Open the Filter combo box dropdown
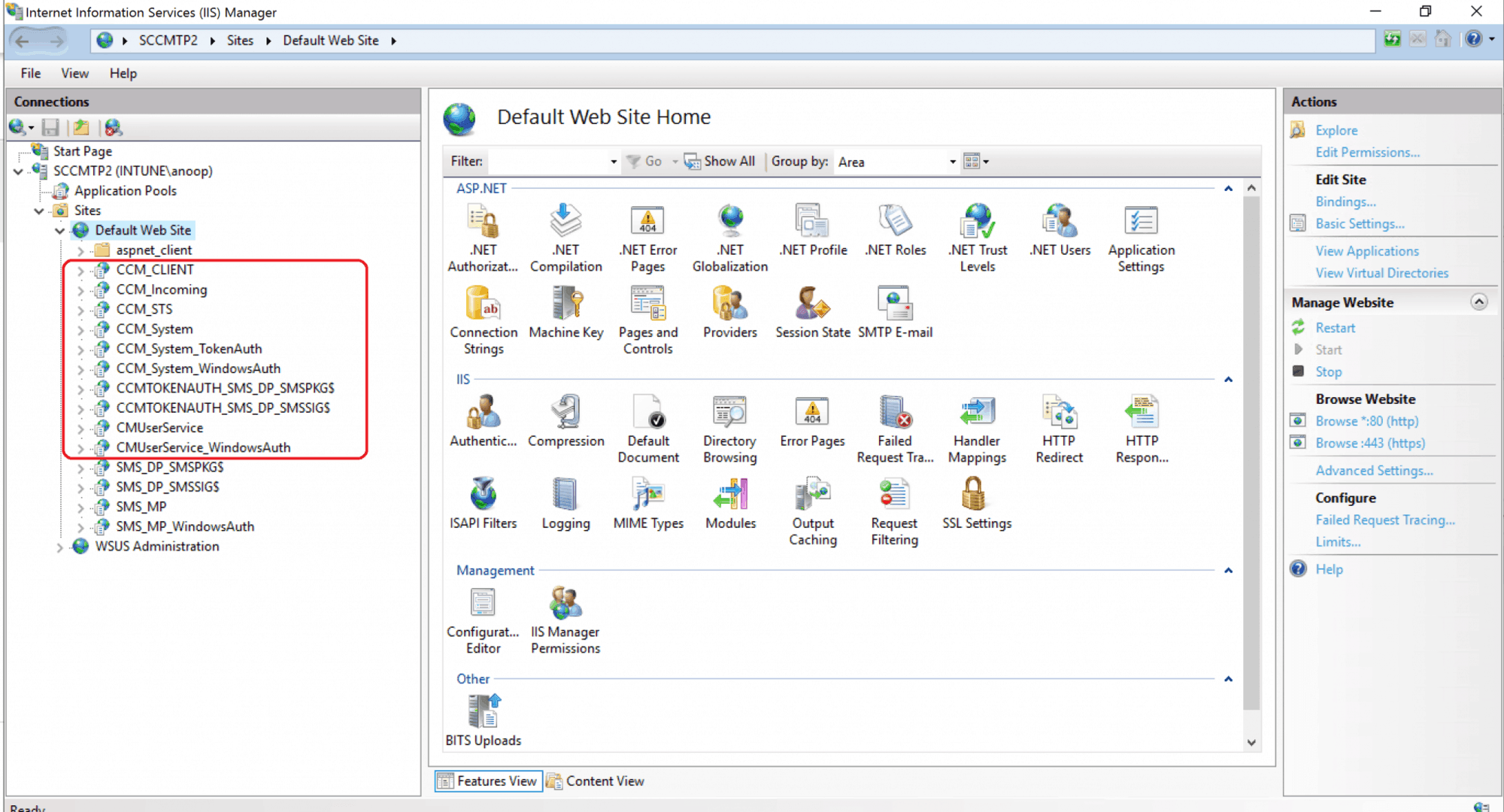Screen dimensions: 1504x812 click(x=613, y=162)
